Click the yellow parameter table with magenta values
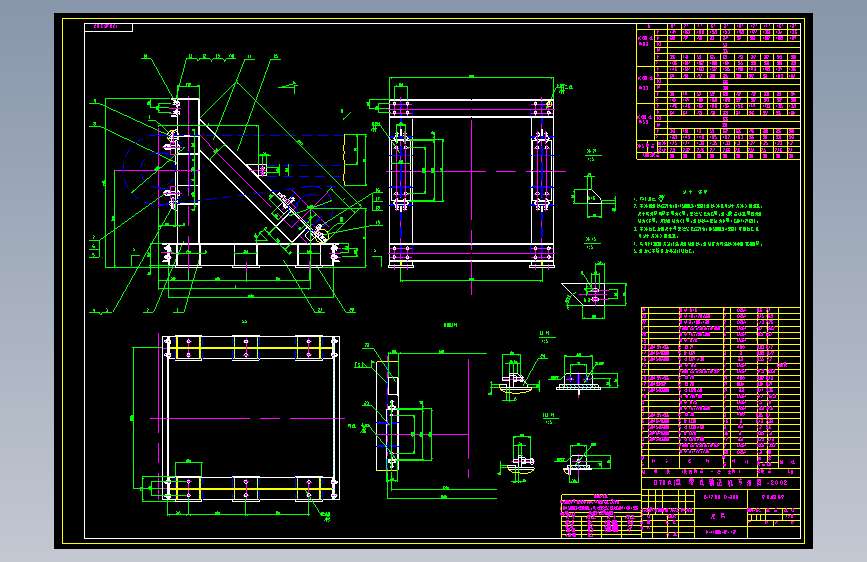The width and height of the screenshot is (867, 562). 718,91
